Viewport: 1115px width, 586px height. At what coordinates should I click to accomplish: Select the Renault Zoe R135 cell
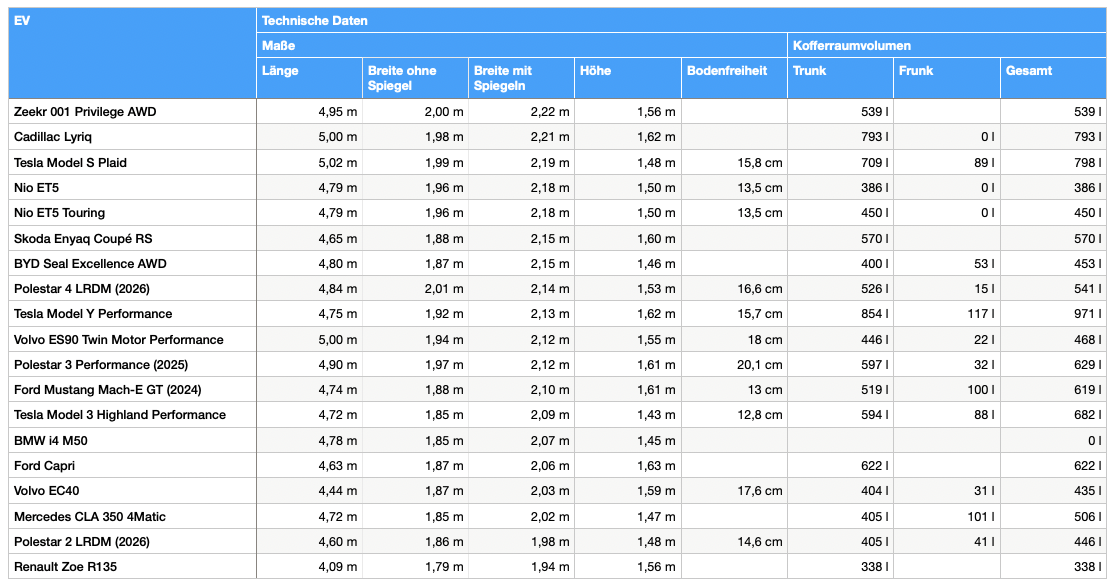pos(132,567)
